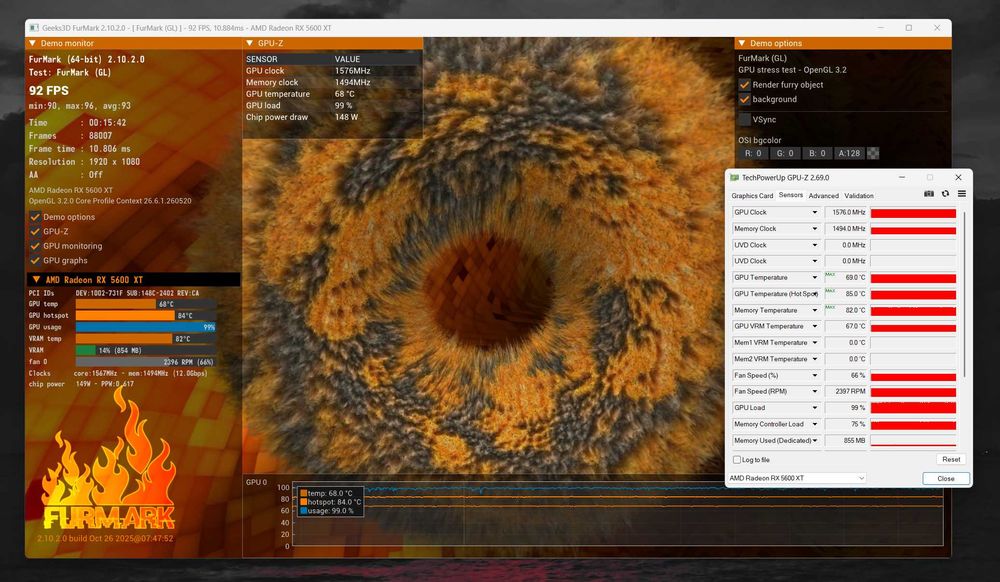
Task: Edit the G: 0 color field
Action: click(x=785, y=153)
